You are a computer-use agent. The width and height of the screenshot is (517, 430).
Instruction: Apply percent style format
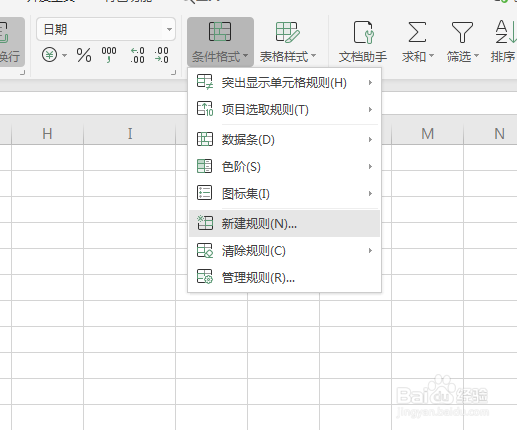(x=84, y=55)
